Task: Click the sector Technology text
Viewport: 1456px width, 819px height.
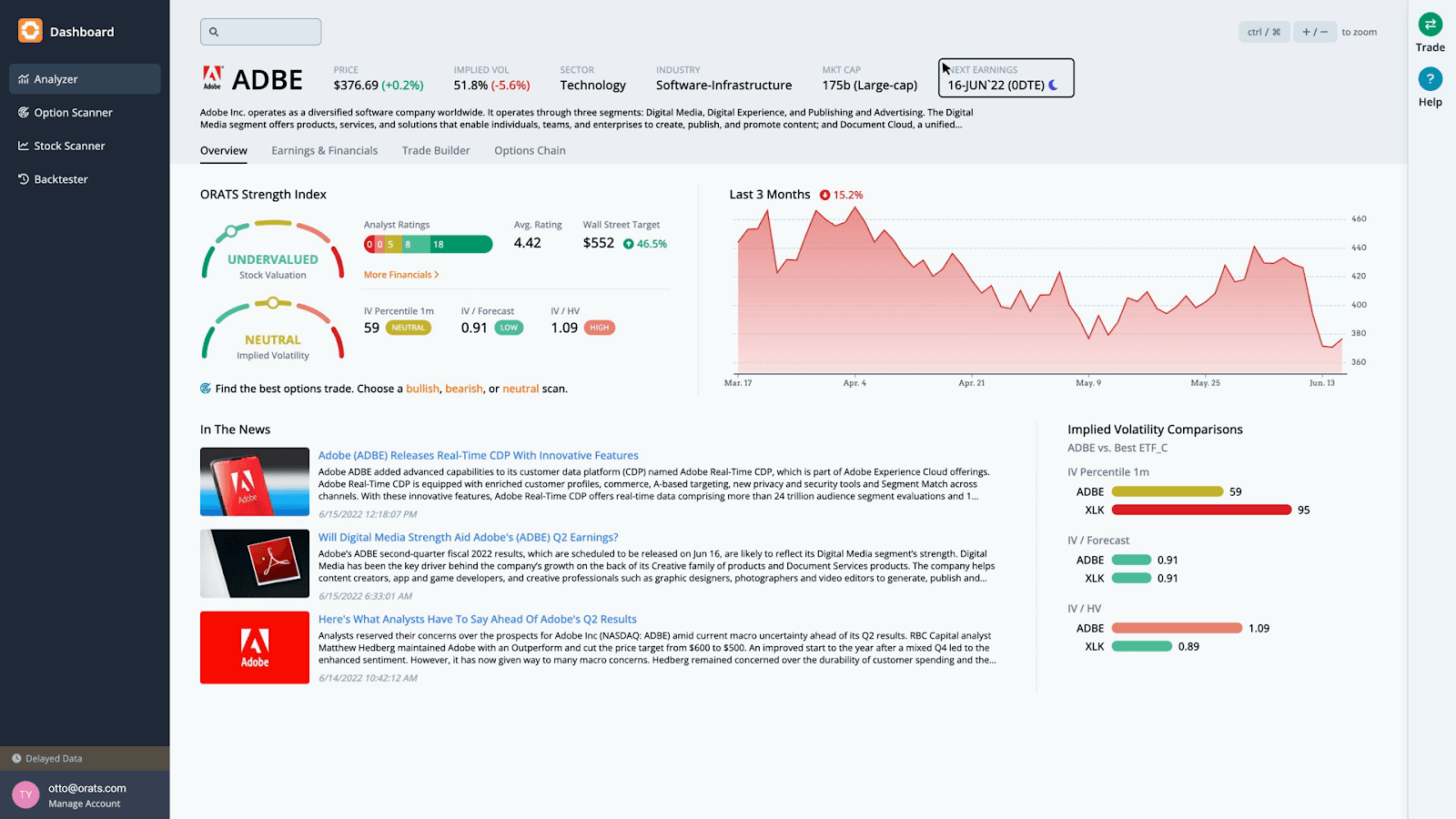Action: tap(592, 86)
